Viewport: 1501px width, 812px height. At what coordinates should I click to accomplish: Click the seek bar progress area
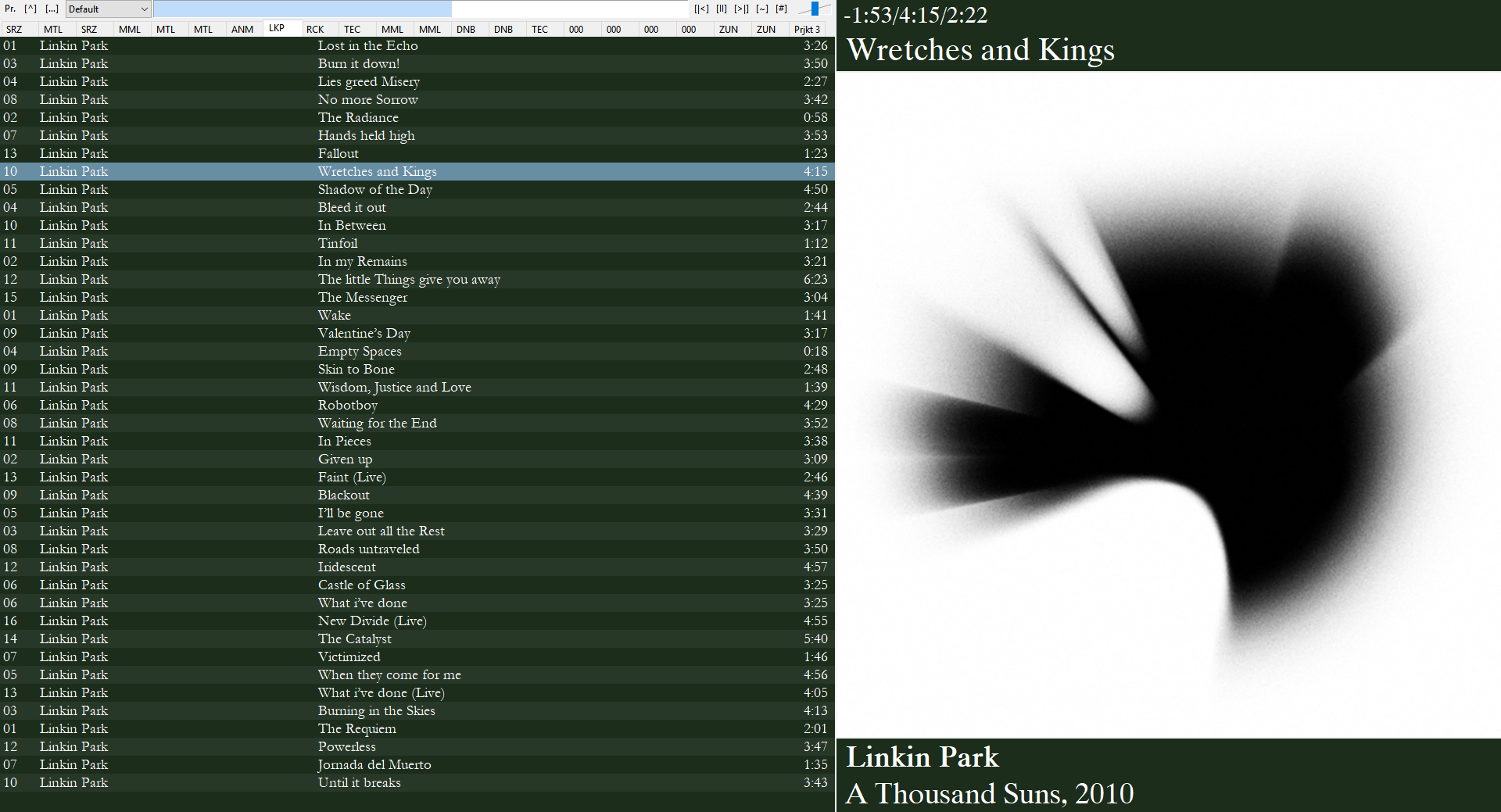coord(421,9)
